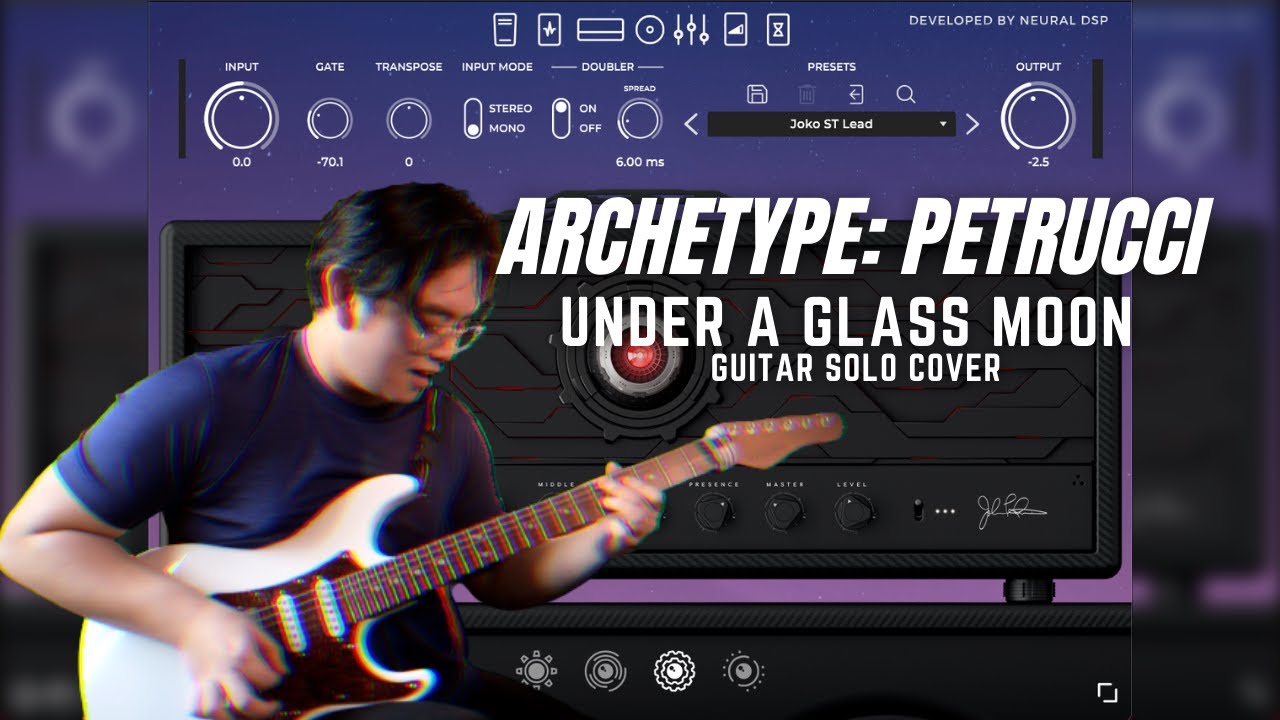Click the -70.1 gate value
Image resolution: width=1280 pixels, height=720 pixels.
(x=329, y=162)
